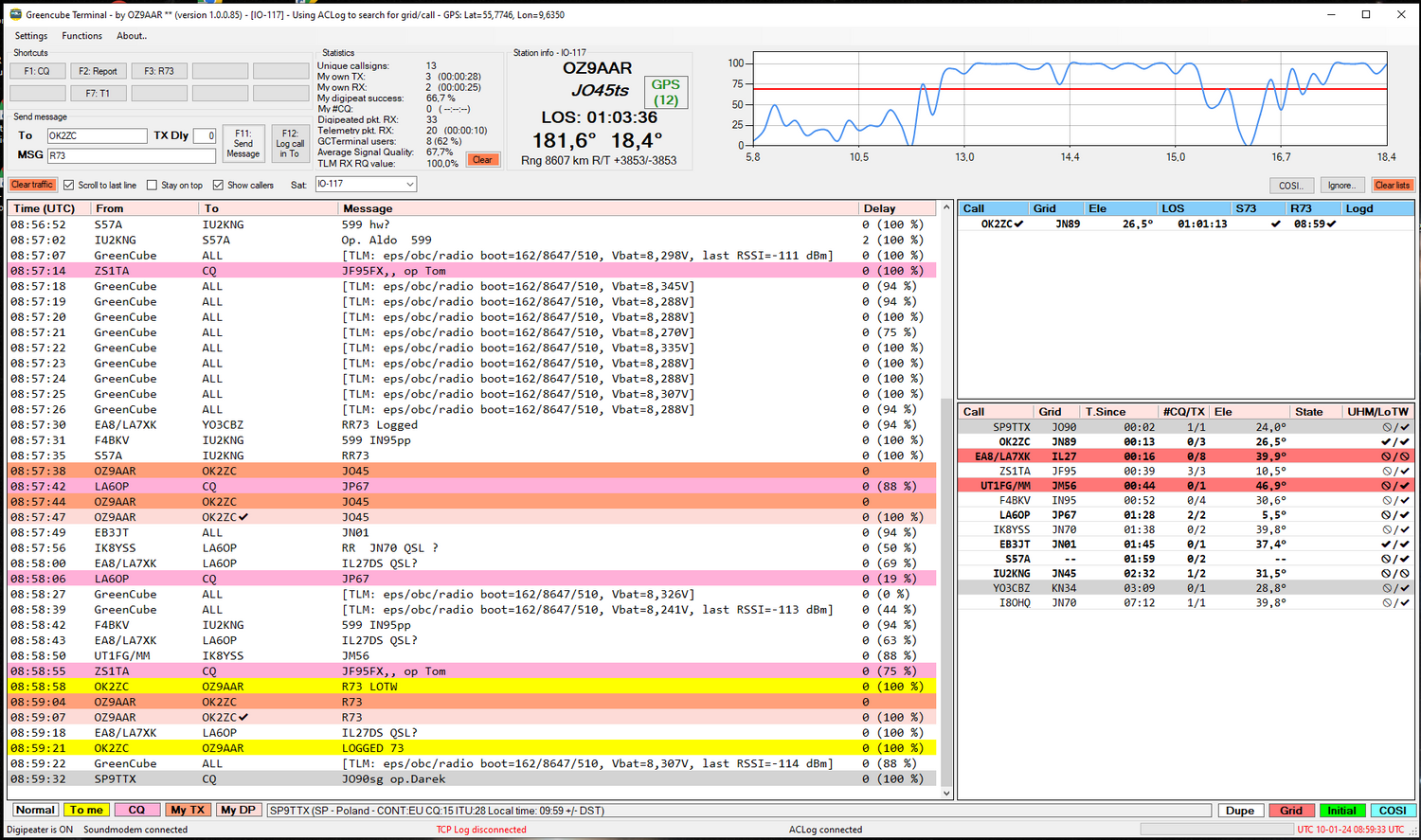Click the LOS: 01:03:36 countdown text
This screenshot has width=1421, height=840.
(x=599, y=117)
